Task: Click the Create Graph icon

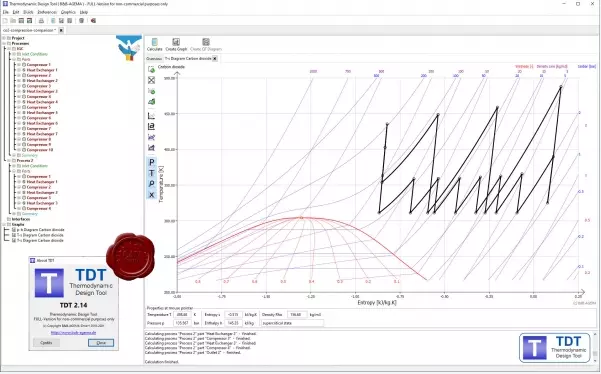Action: click(176, 42)
